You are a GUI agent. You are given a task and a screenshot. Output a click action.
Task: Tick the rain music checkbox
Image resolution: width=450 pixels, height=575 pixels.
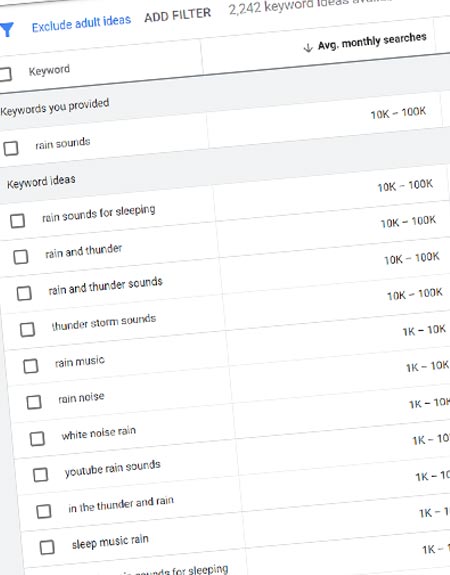[x=30, y=366]
